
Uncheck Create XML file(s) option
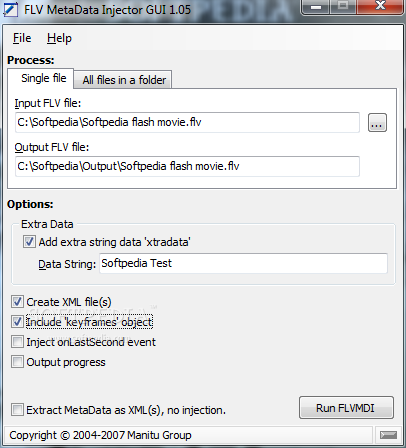(17, 302)
